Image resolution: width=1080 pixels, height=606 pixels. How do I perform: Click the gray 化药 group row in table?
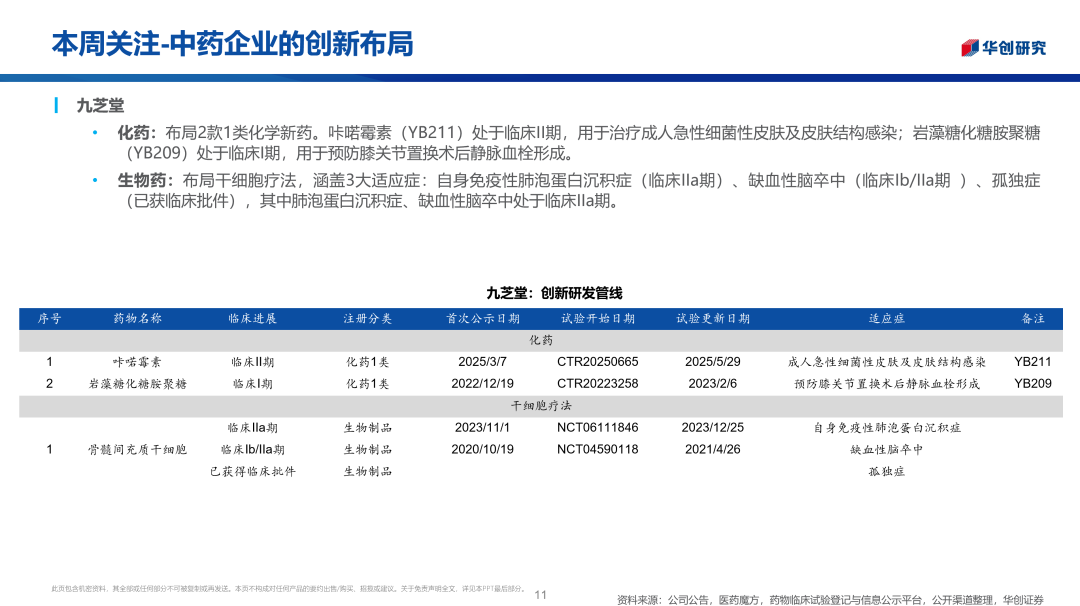tap(541, 340)
